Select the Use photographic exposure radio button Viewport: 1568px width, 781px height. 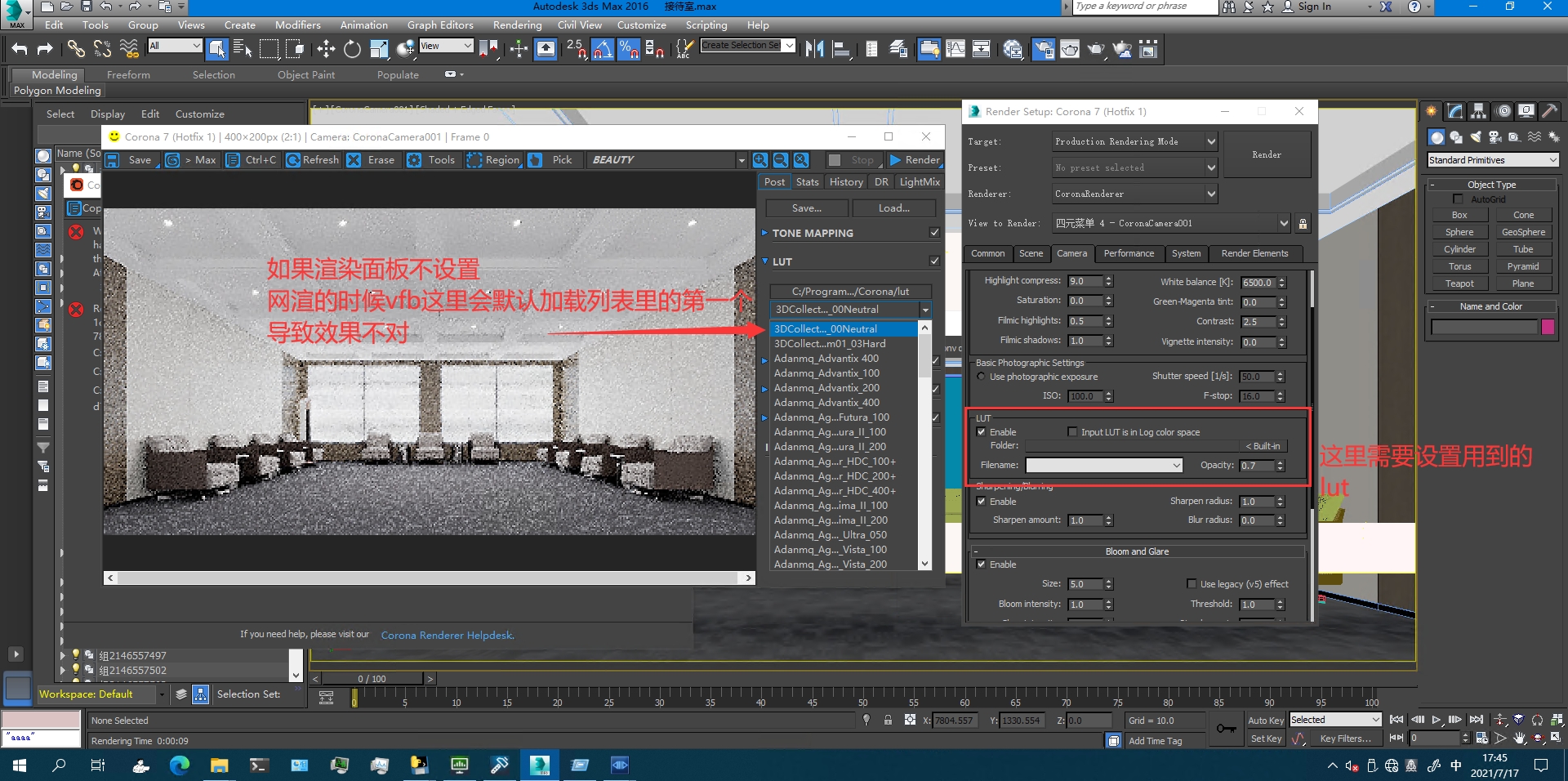(x=982, y=377)
